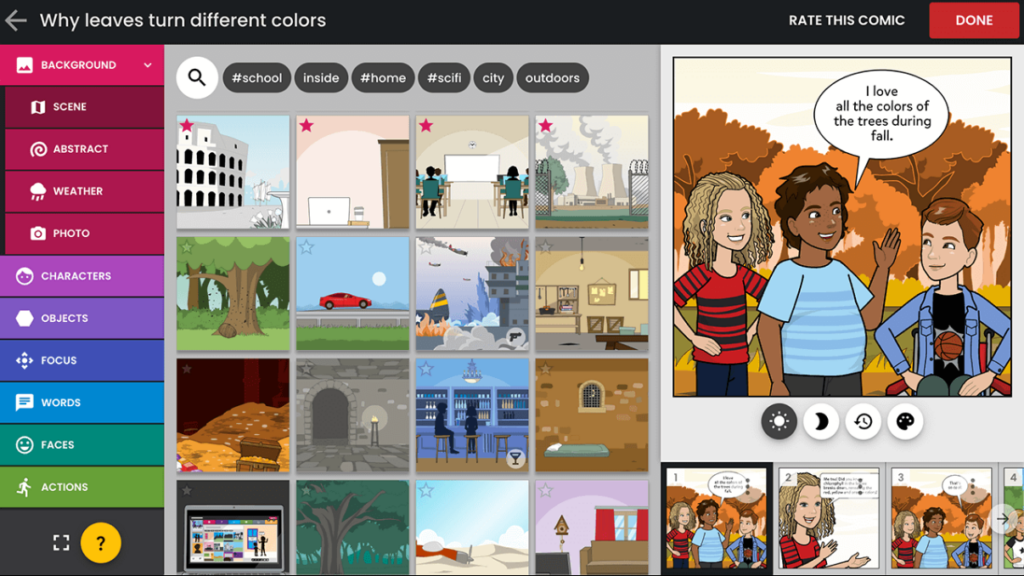Filter backgrounds by the #scifi tag
This screenshot has height=576, width=1024.
444,78
